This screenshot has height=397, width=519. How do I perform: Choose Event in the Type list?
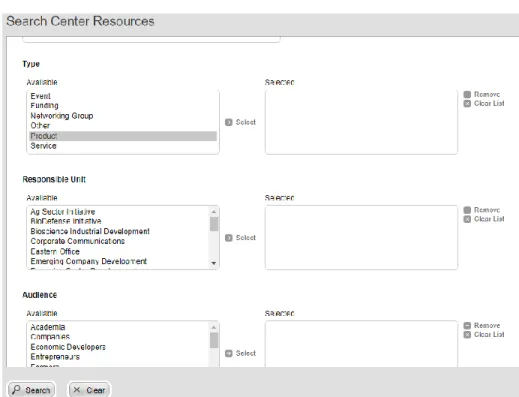click(x=123, y=96)
